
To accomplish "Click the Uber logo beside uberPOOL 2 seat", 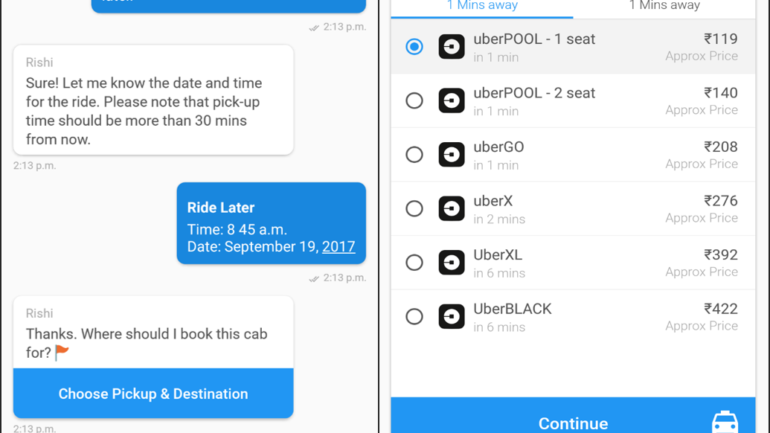I will click(451, 101).
